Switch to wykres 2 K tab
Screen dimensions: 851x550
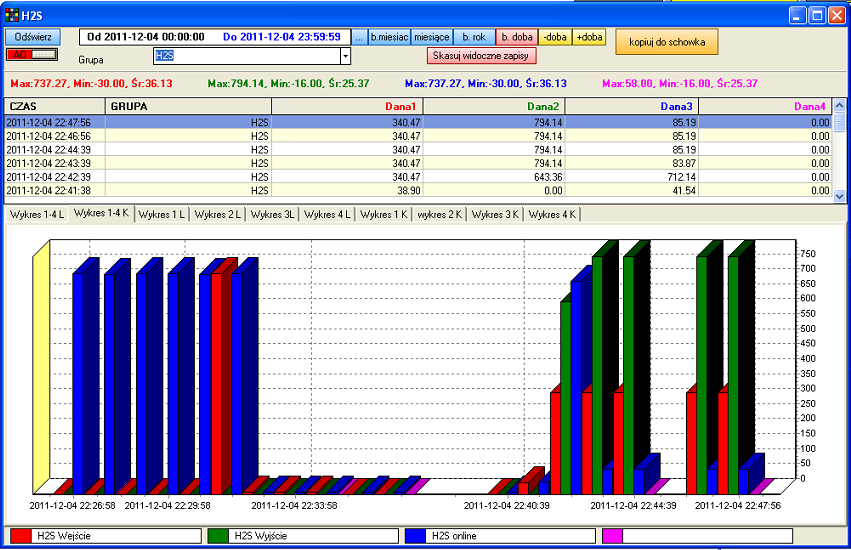pos(440,214)
